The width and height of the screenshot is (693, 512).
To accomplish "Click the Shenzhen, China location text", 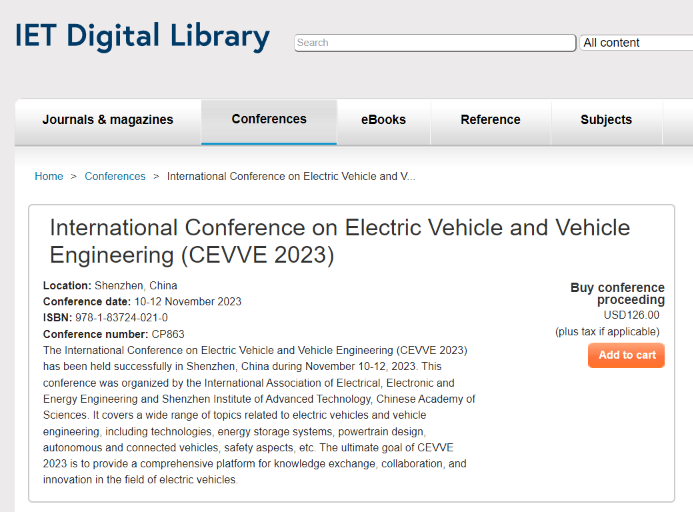I will [x=136, y=286].
